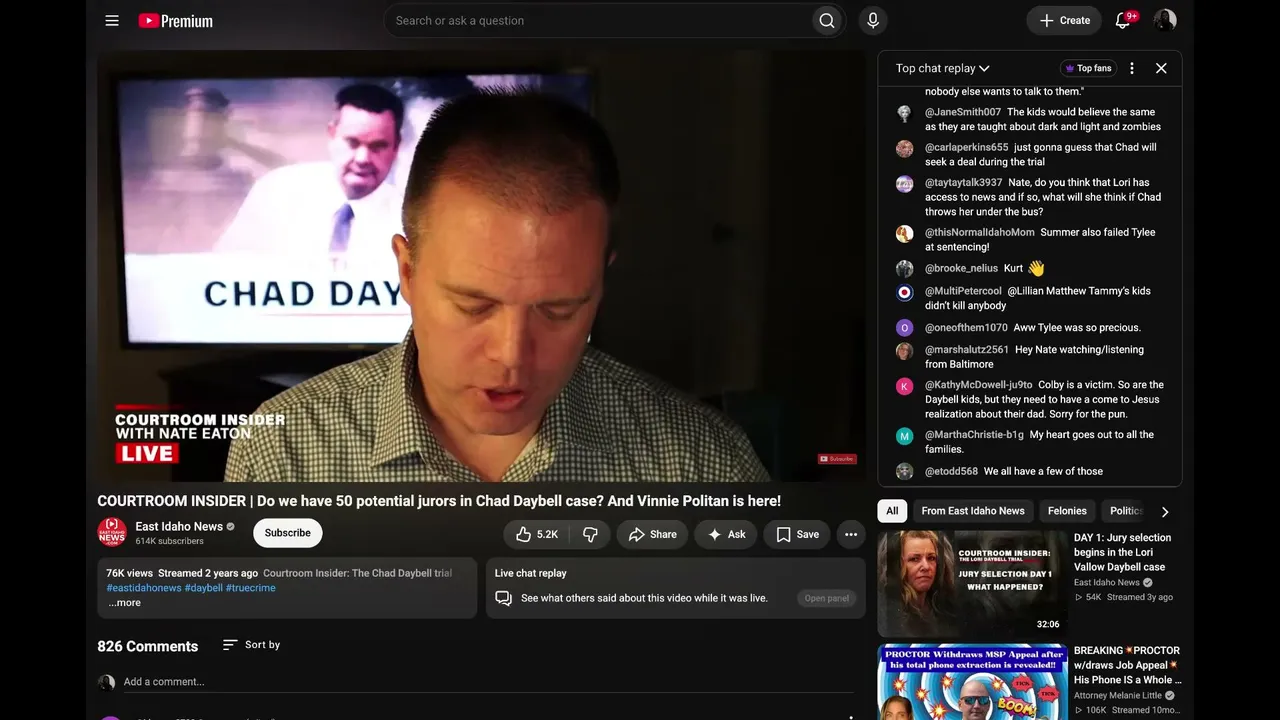Image resolution: width=1280 pixels, height=720 pixels.
Task: Open the hamburger guide menu
Action: tap(112, 21)
